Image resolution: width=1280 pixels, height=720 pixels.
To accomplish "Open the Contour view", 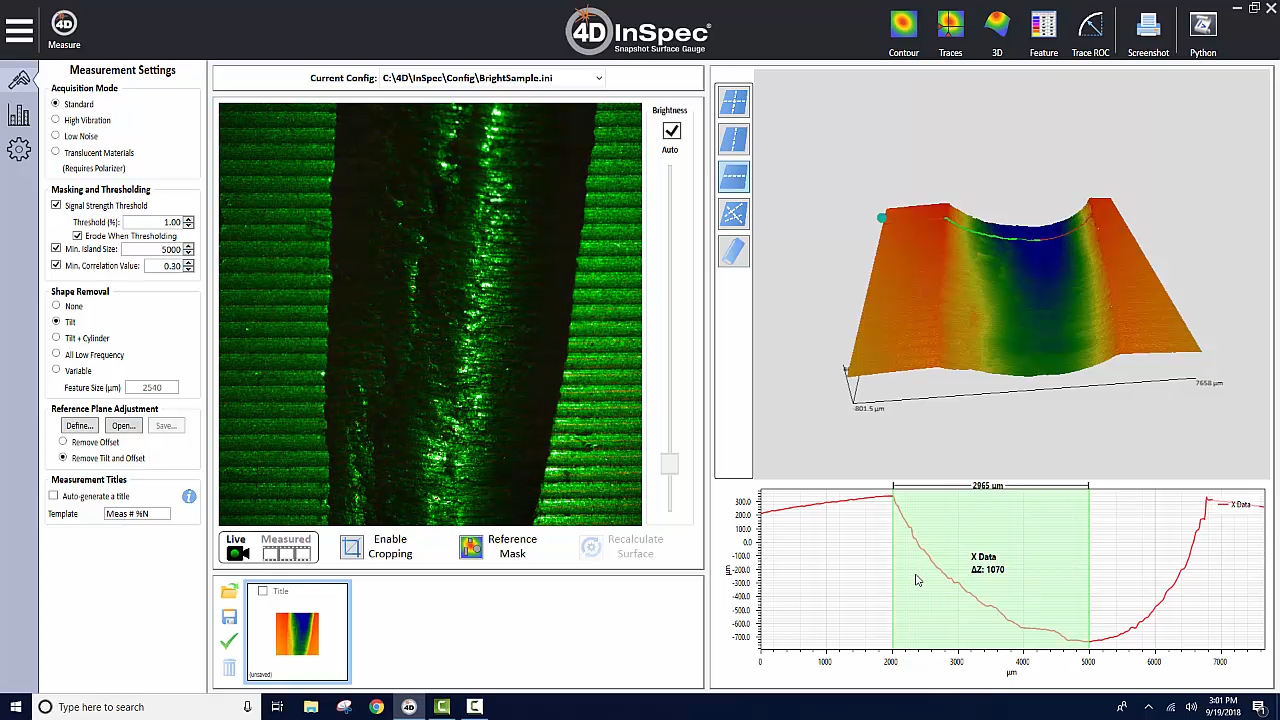I will tap(903, 25).
